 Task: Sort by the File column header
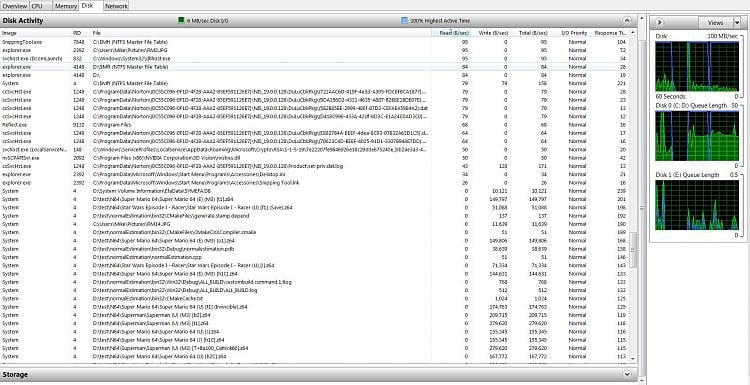point(261,33)
